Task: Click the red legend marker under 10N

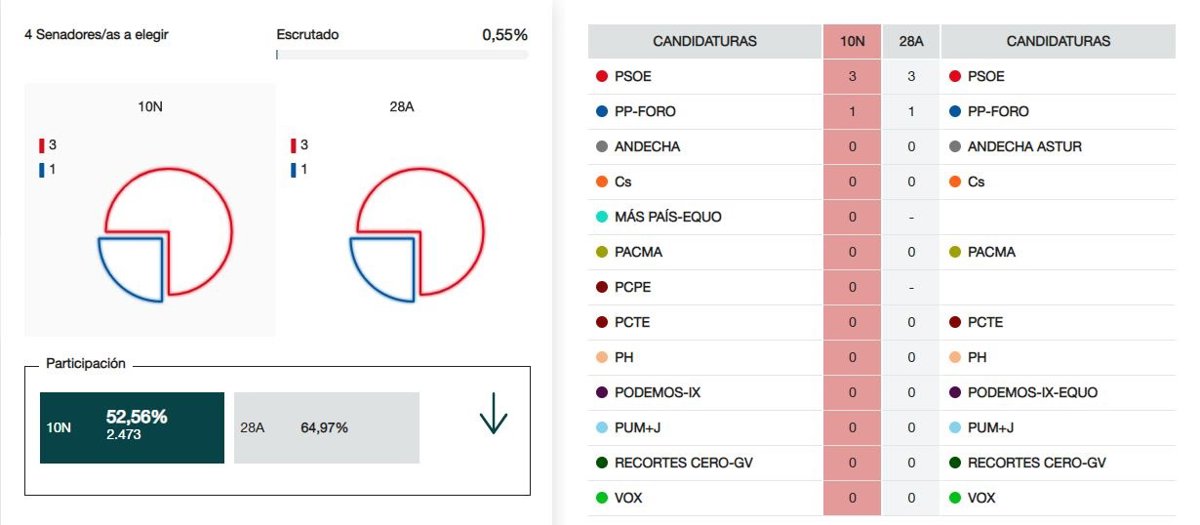Action: [42, 146]
